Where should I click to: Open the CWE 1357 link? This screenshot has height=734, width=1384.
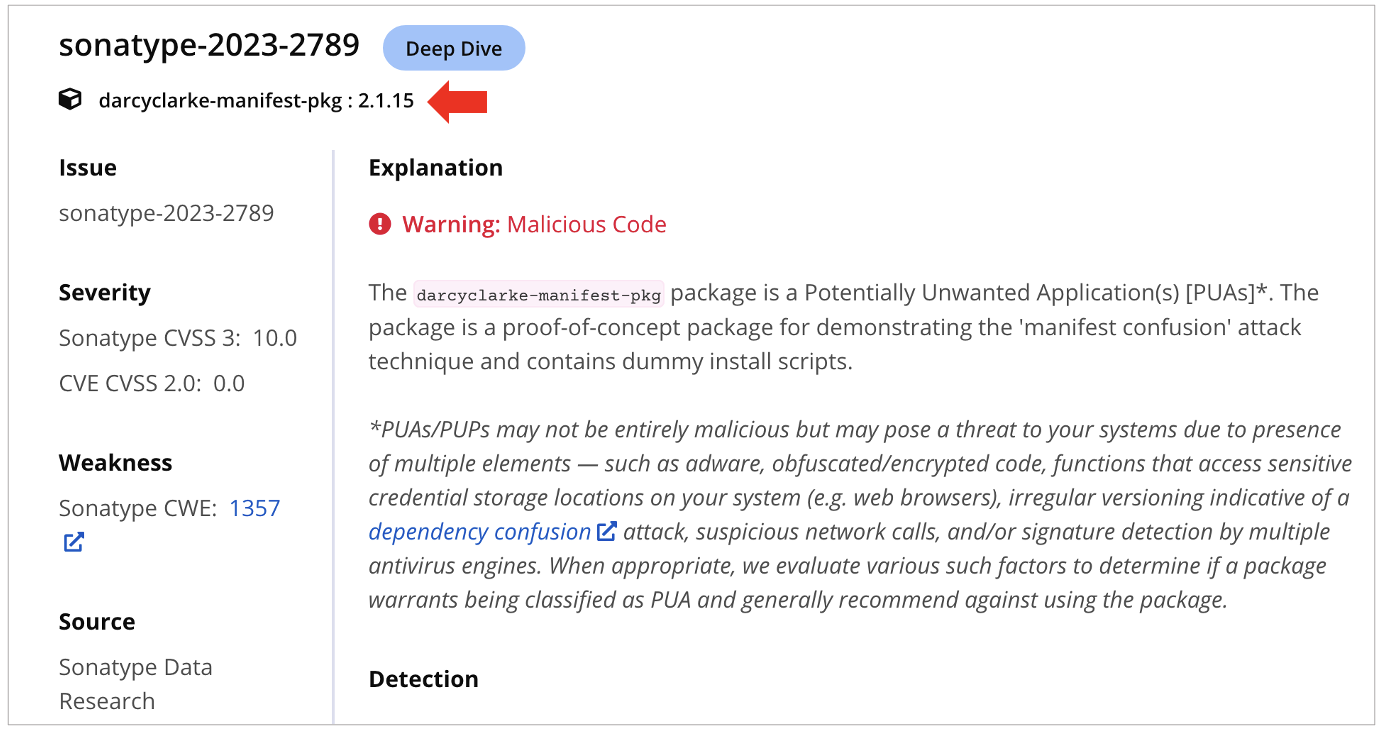[254, 508]
